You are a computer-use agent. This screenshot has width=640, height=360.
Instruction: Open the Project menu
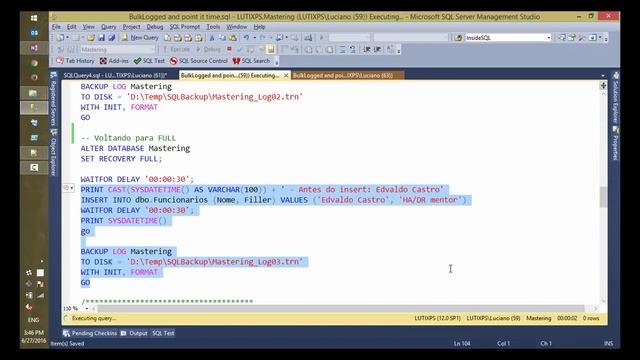[x=131, y=27]
